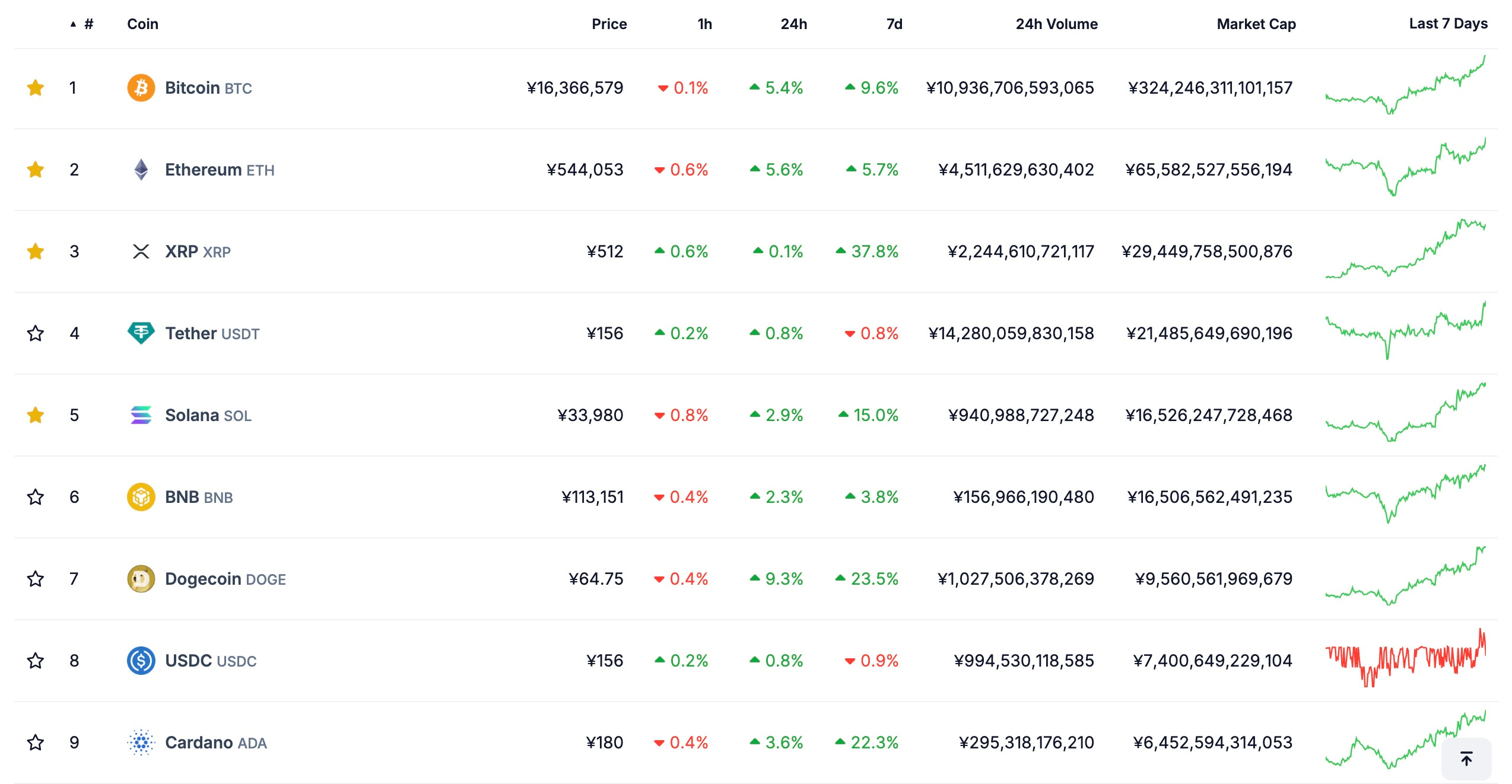The image size is (1512, 784).
Task: Click the BNB logo icon
Action: (141, 497)
